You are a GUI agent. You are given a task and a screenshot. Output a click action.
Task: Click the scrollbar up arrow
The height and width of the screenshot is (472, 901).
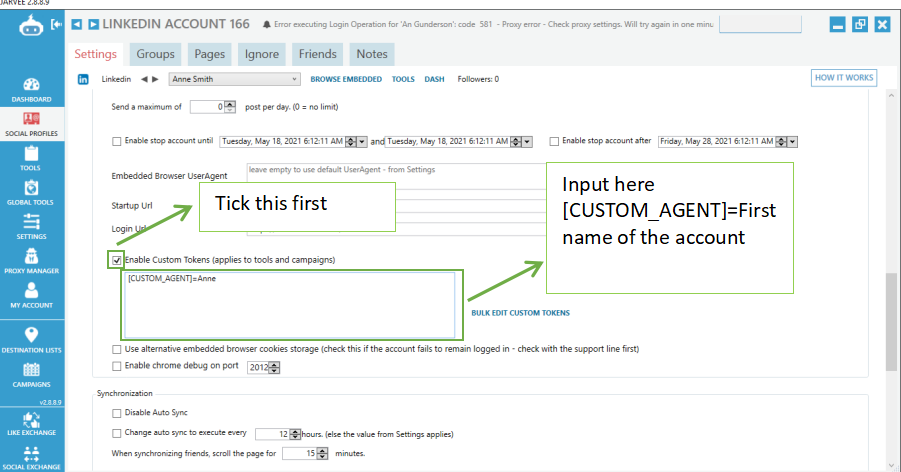(x=891, y=96)
